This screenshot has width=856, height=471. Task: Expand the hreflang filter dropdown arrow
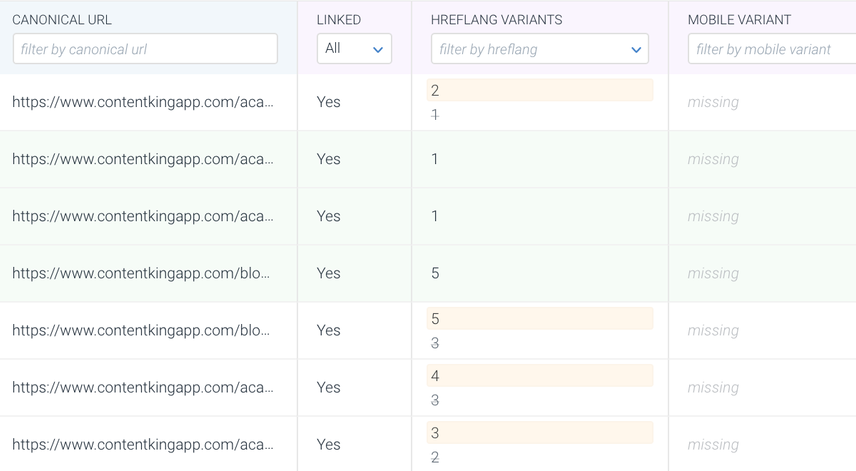[x=636, y=49]
